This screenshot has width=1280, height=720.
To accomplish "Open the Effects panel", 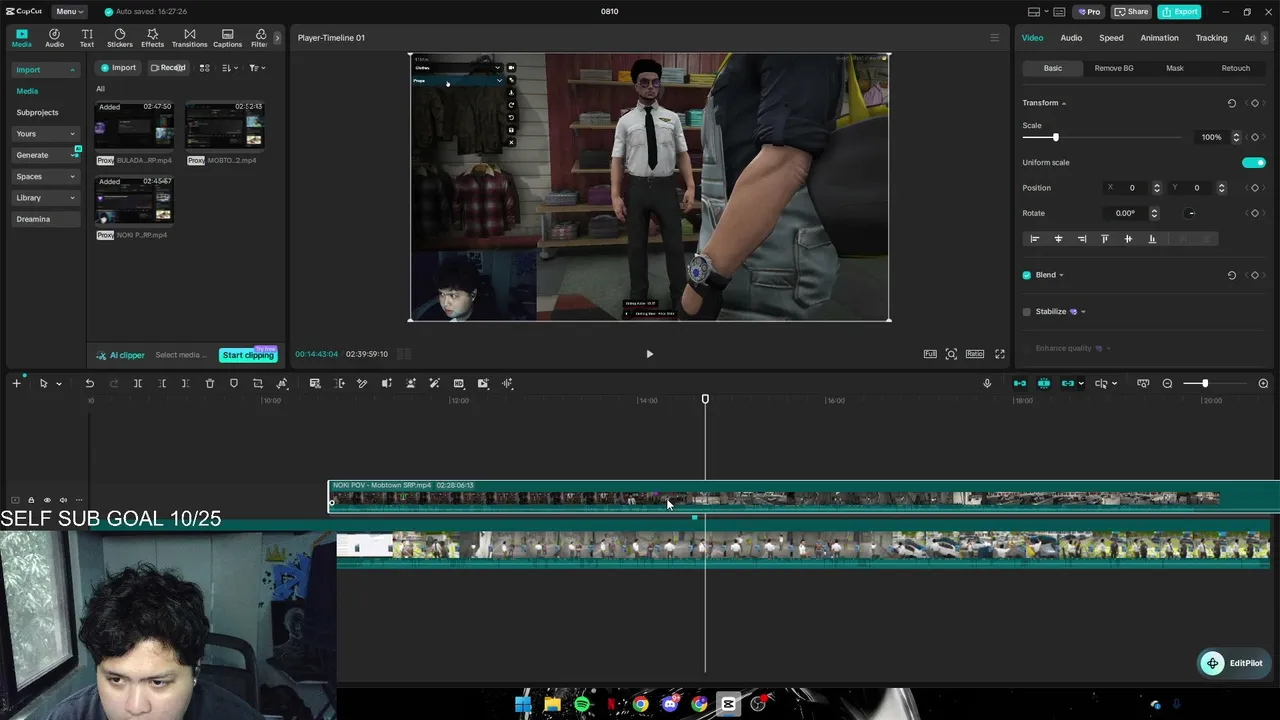I will pyautogui.click(x=153, y=38).
